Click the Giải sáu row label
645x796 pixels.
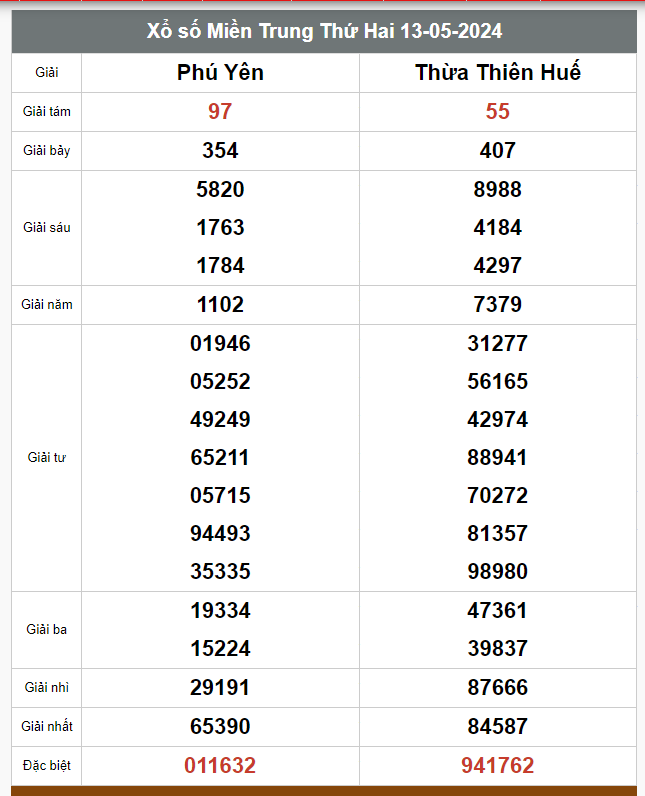point(47,227)
